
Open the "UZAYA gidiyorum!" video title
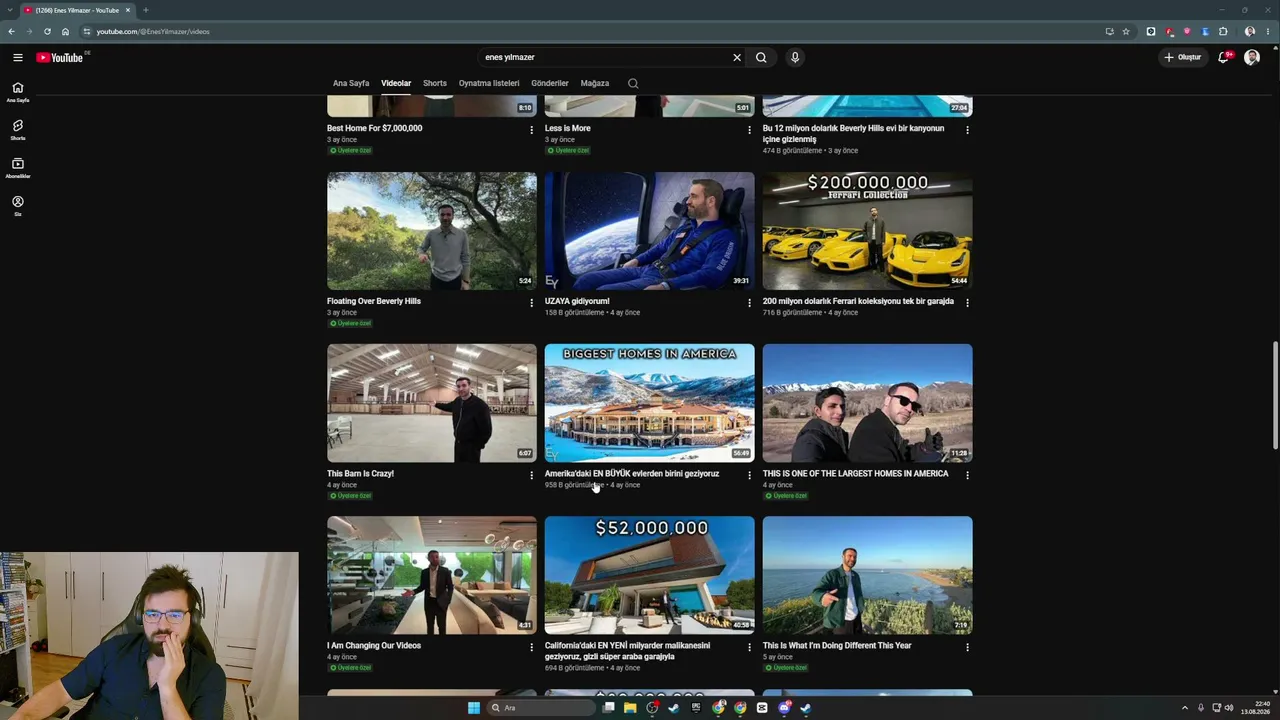(x=577, y=301)
